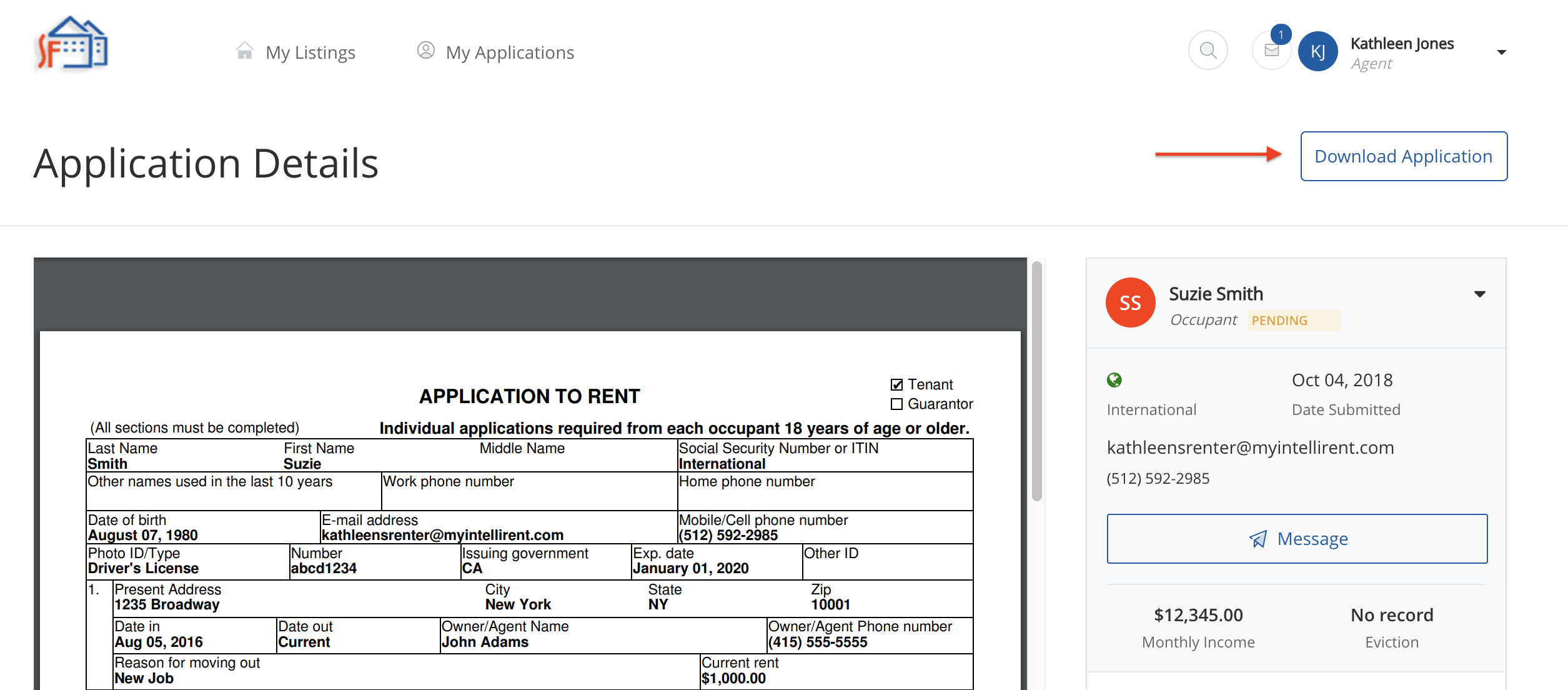Click the Download Application button
This screenshot has height=690, width=1568.
click(x=1403, y=156)
